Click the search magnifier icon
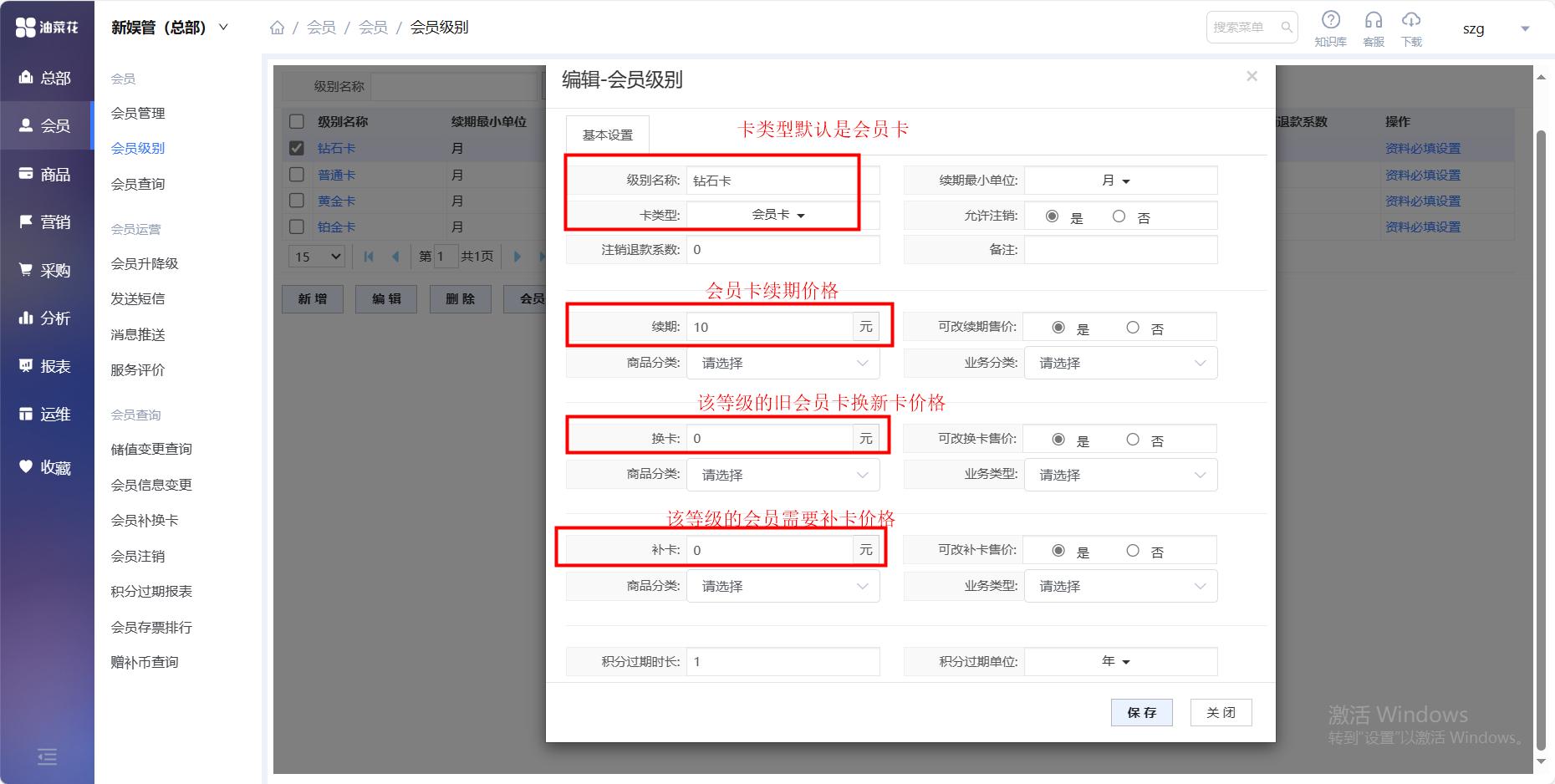1555x784 pixels. coord(1287,28)
